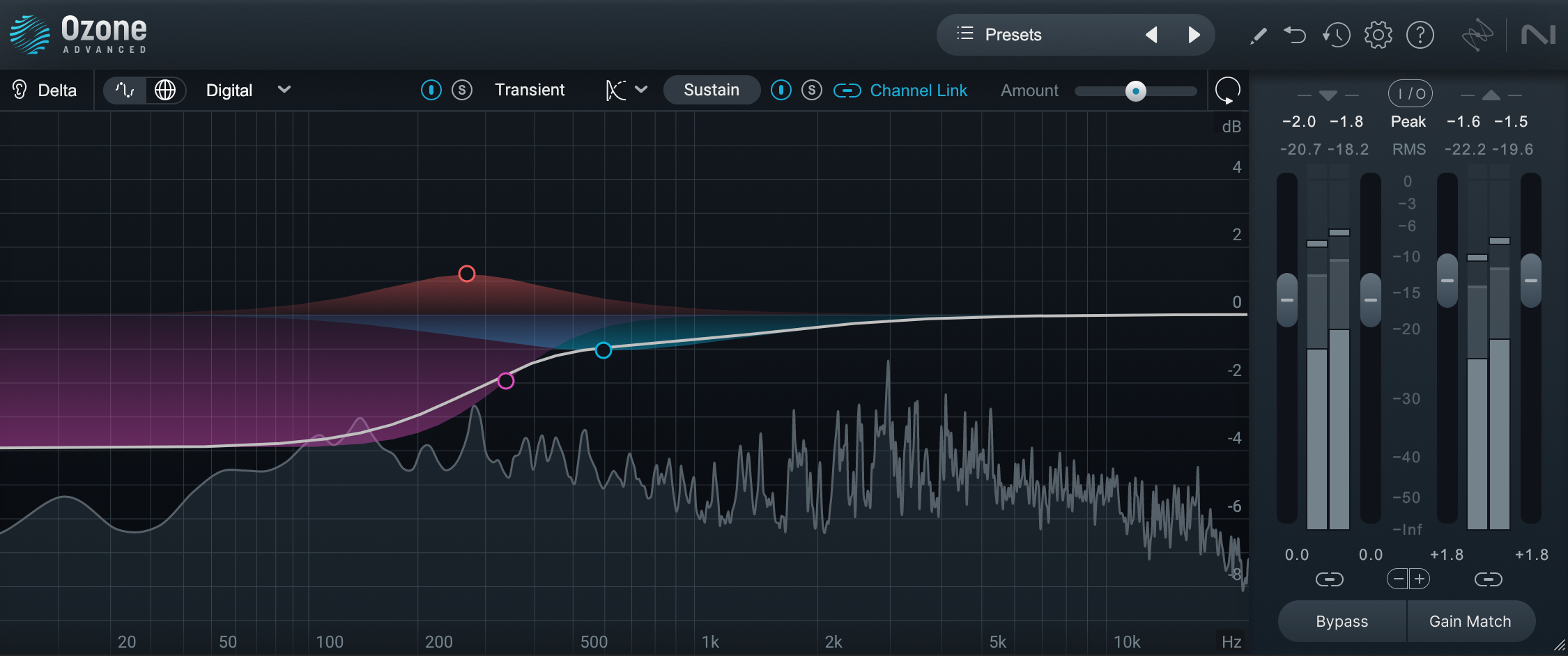Screen dimensions: 1568x656
Task: Click the input peak value -2.0
Action: point(1299,122)
